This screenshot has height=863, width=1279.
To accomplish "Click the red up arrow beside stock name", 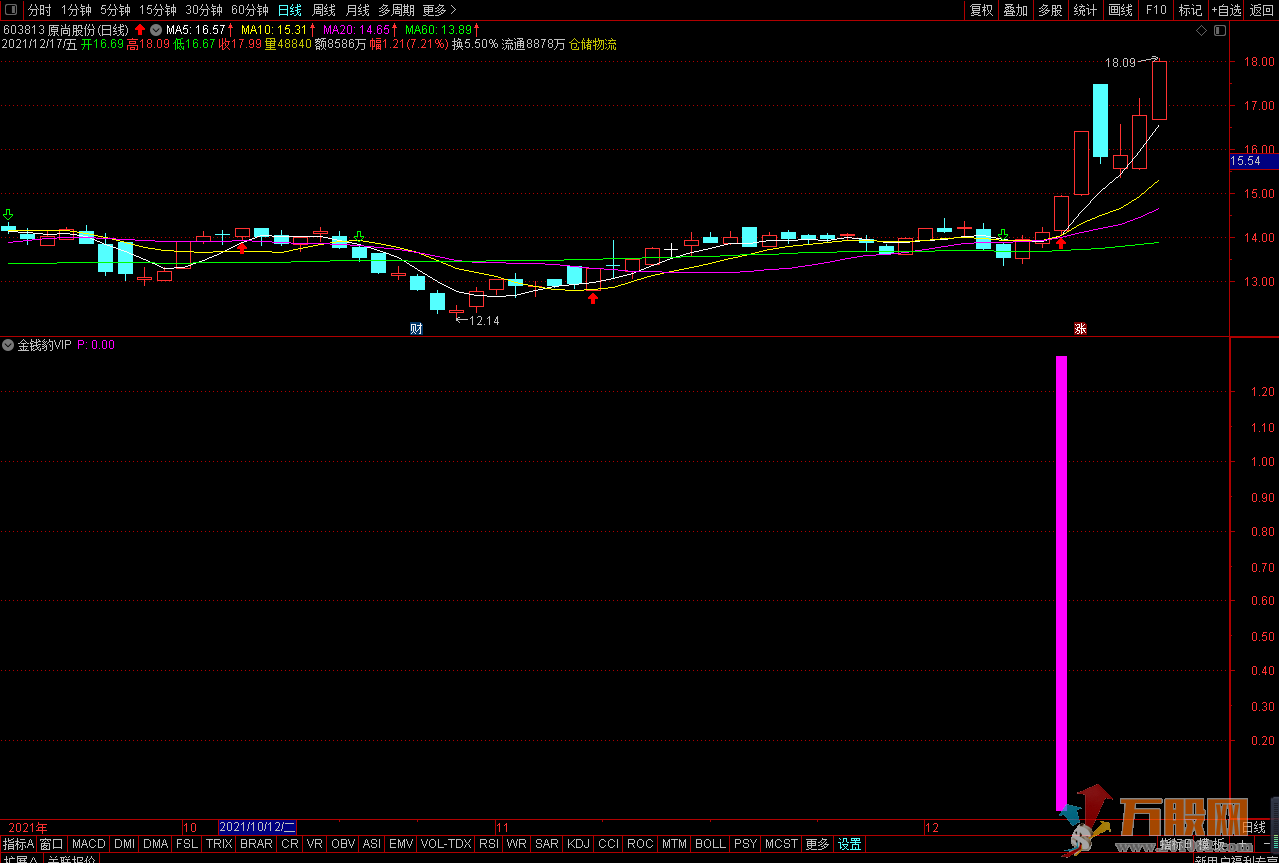I will pyautogui.click(x=140, y=30).
